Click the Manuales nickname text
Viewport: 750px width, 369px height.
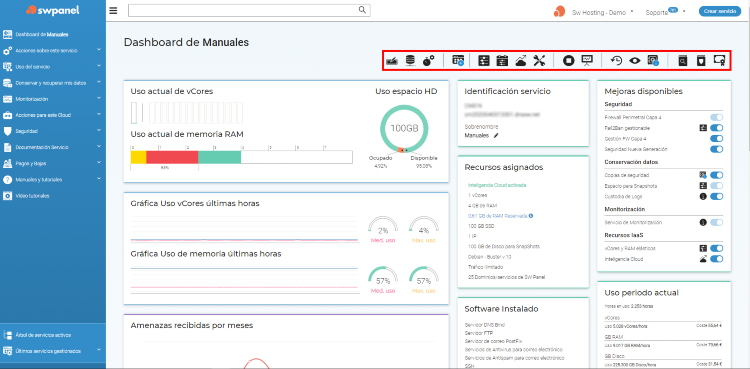coord(477,135)
